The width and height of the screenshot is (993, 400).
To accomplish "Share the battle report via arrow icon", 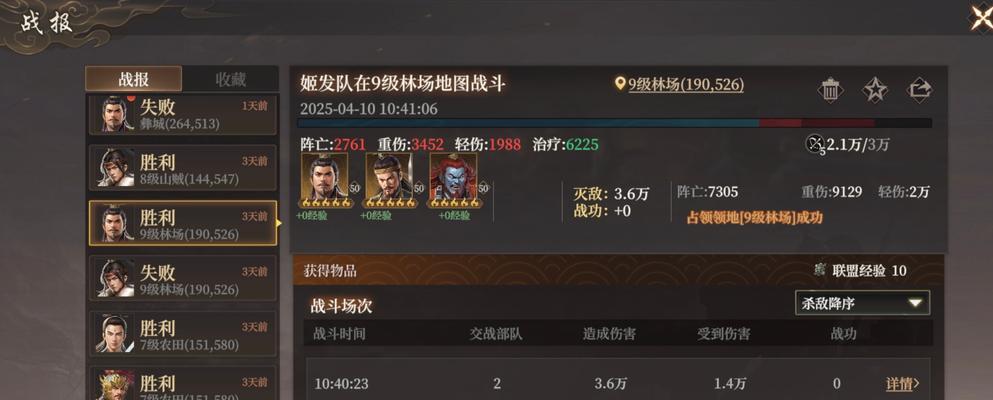I will pyautogui.click(x=919, y=89).
